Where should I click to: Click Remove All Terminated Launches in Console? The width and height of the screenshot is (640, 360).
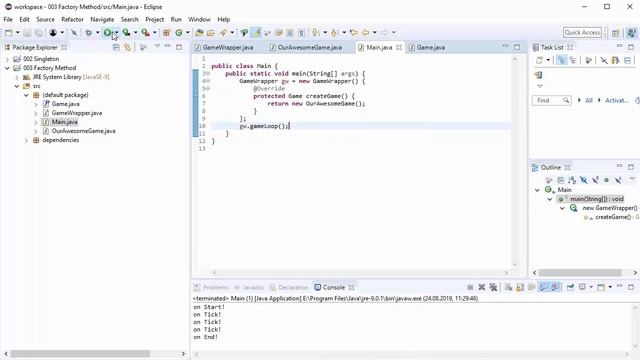(493, 287)
